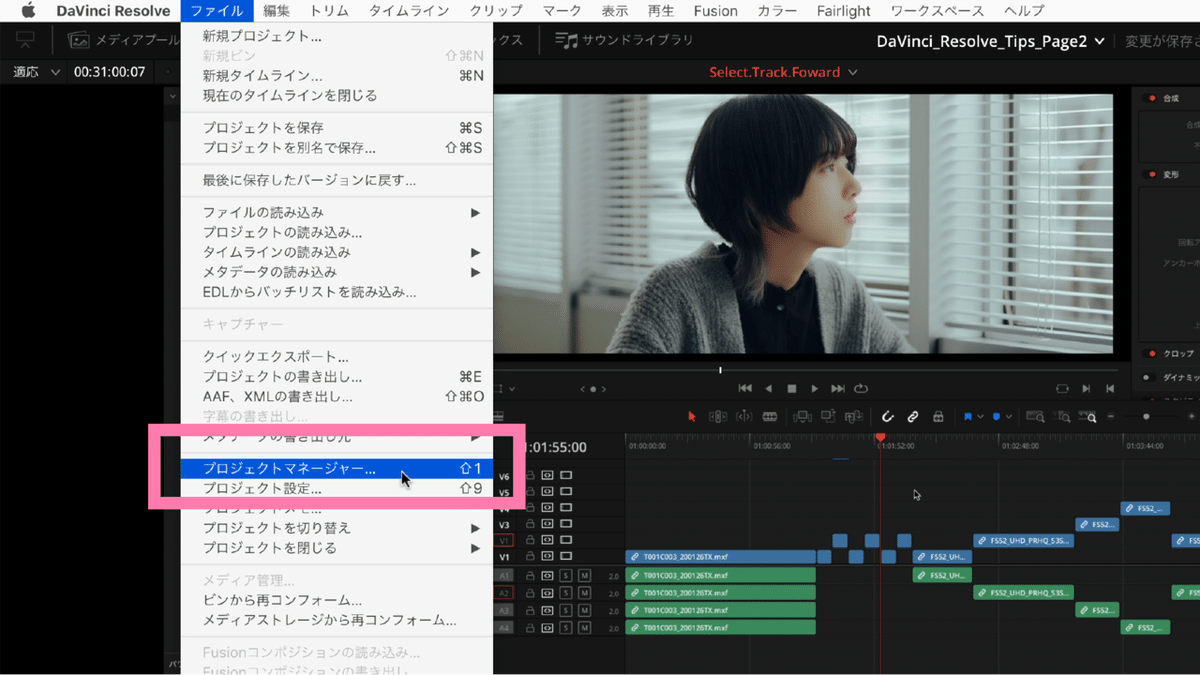Open the marker color dropdown arrow
1200x675 pixels.
coord(1009,416)
